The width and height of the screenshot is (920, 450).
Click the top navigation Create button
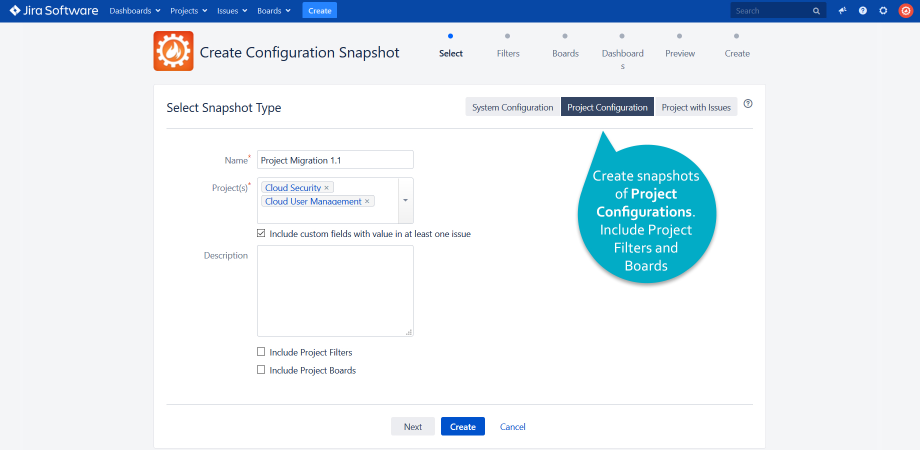tap(320, 11)
